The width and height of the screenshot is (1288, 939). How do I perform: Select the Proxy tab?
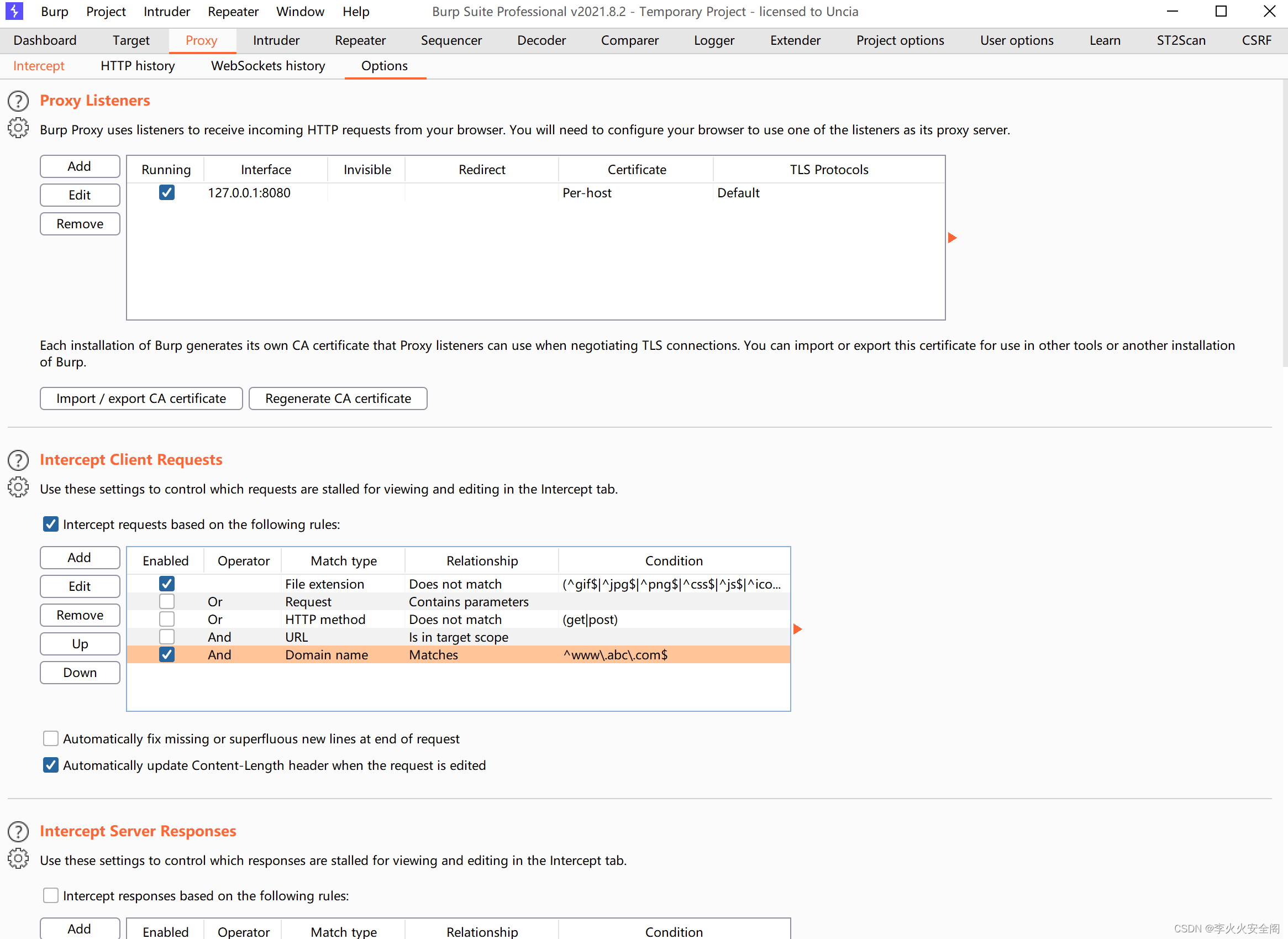tap(201, 40)
